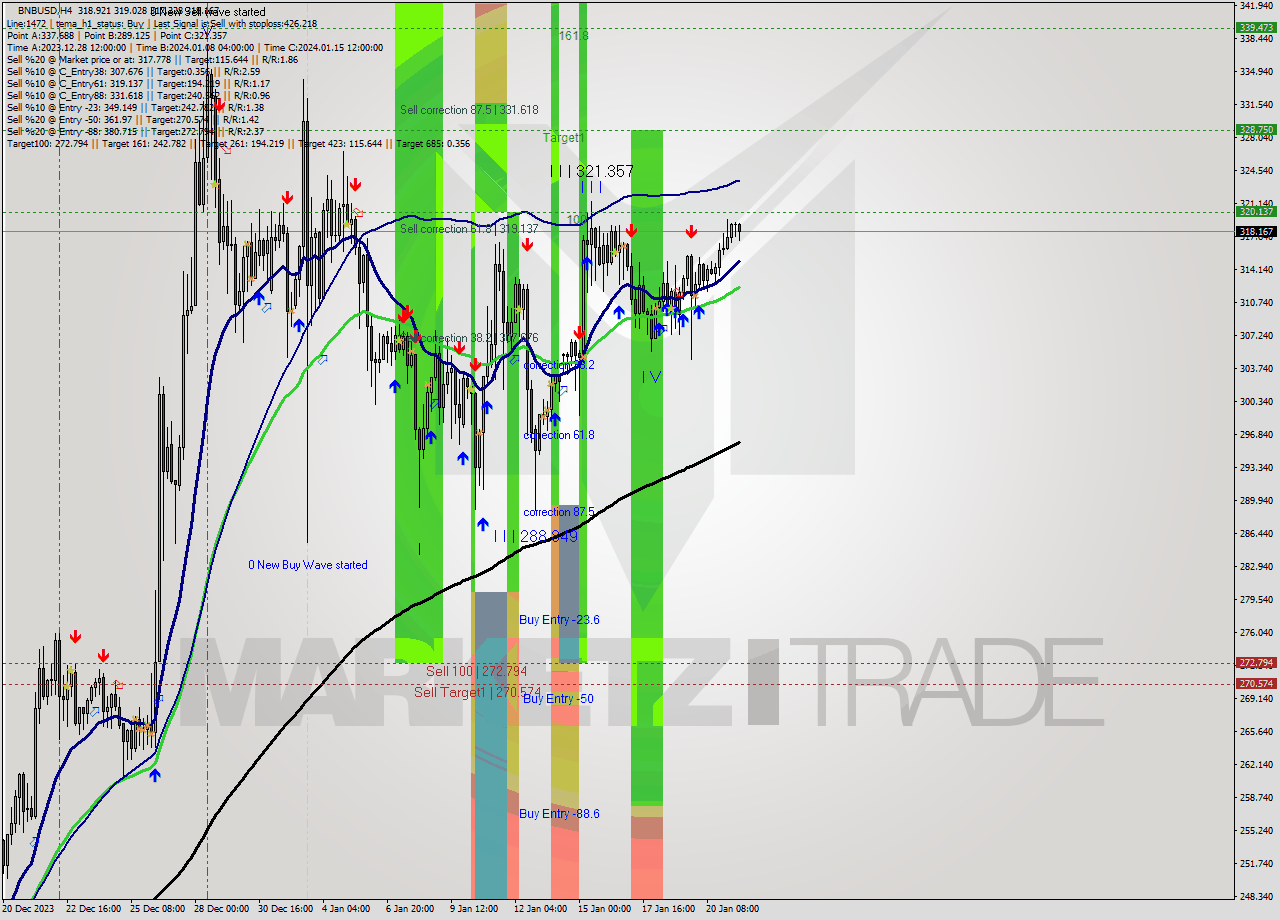Click the blue 'correction 87.5' label
This screenshot has height=920, width=1280.
[559, 512]
